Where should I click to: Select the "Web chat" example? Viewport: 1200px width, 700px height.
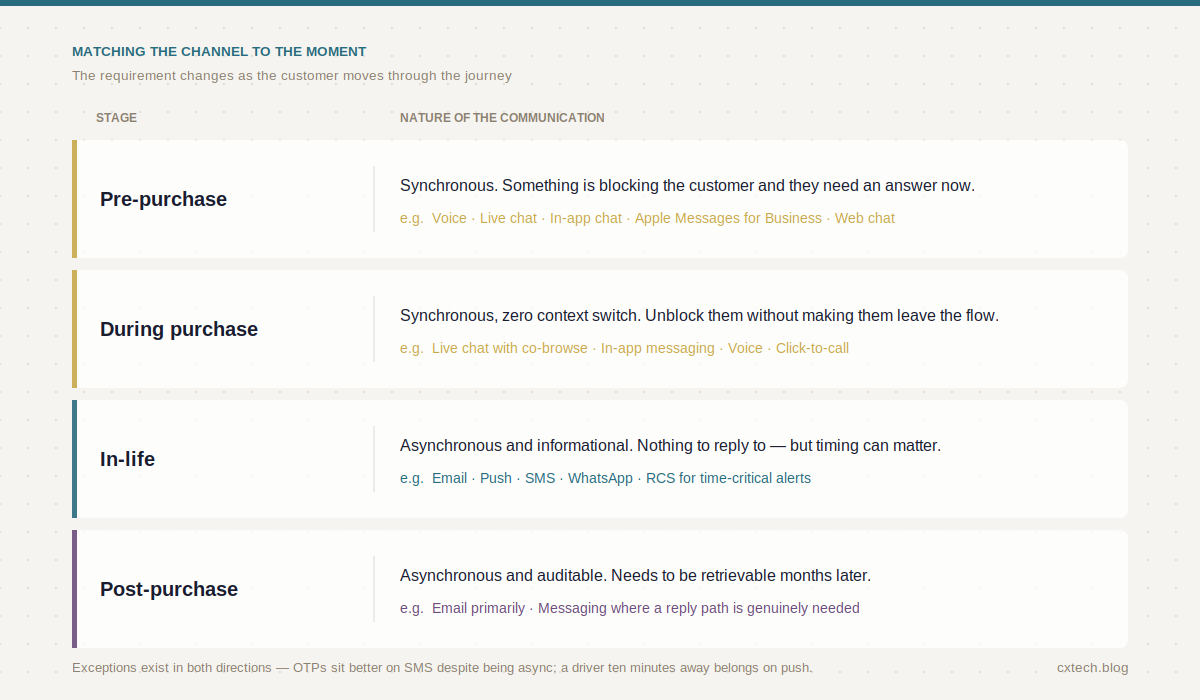point(865,218)
